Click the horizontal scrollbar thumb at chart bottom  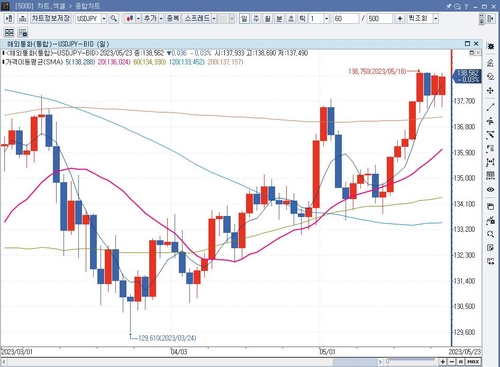pos(355,362)
